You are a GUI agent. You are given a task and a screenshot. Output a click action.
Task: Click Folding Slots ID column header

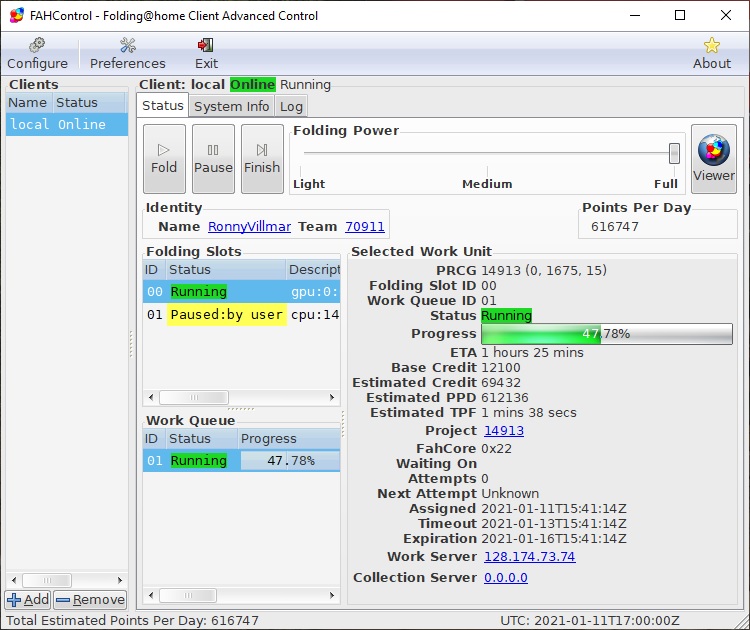[x=154, y=269]
